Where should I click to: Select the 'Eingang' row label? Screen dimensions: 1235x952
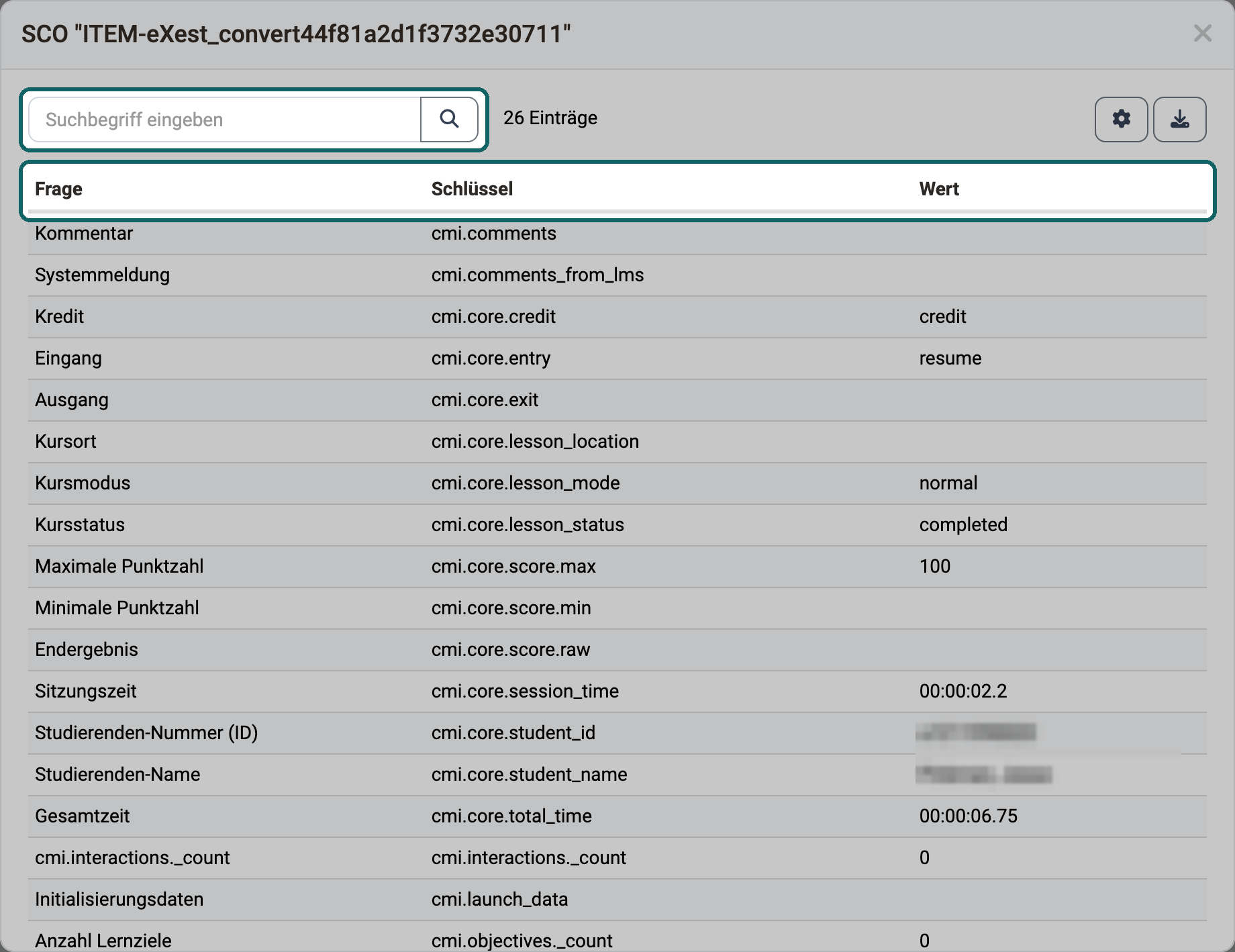pos(68,359)
